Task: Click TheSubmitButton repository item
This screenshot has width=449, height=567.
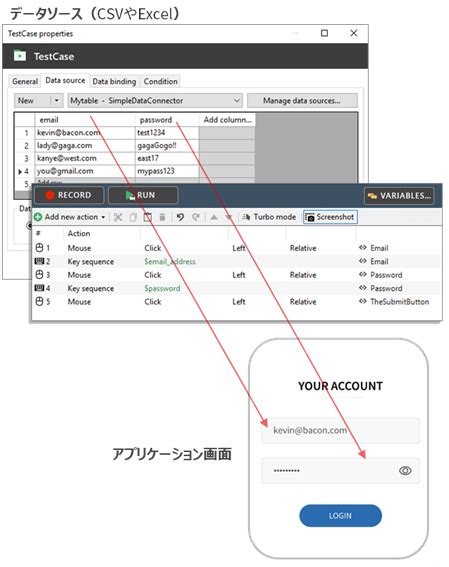Action: coord(399,302)
